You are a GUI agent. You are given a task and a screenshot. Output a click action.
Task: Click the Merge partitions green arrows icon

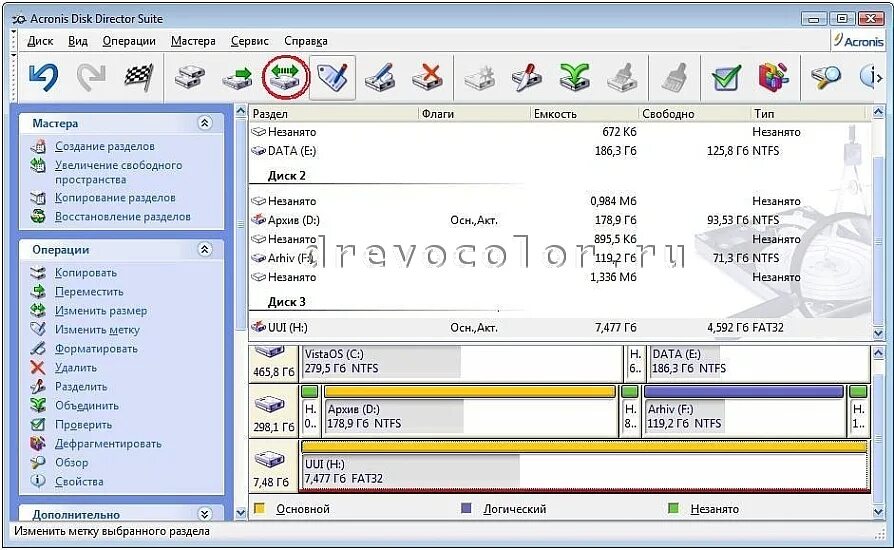click(574, 76)
